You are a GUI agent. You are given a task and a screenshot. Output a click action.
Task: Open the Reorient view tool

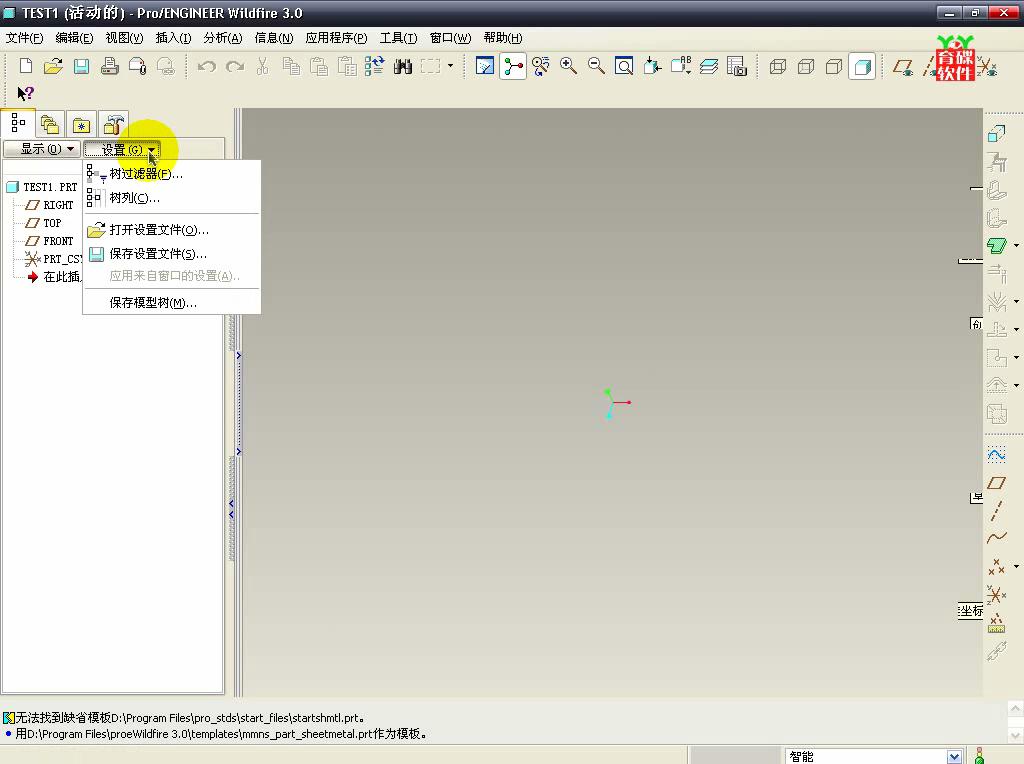[x=652, y=66]
